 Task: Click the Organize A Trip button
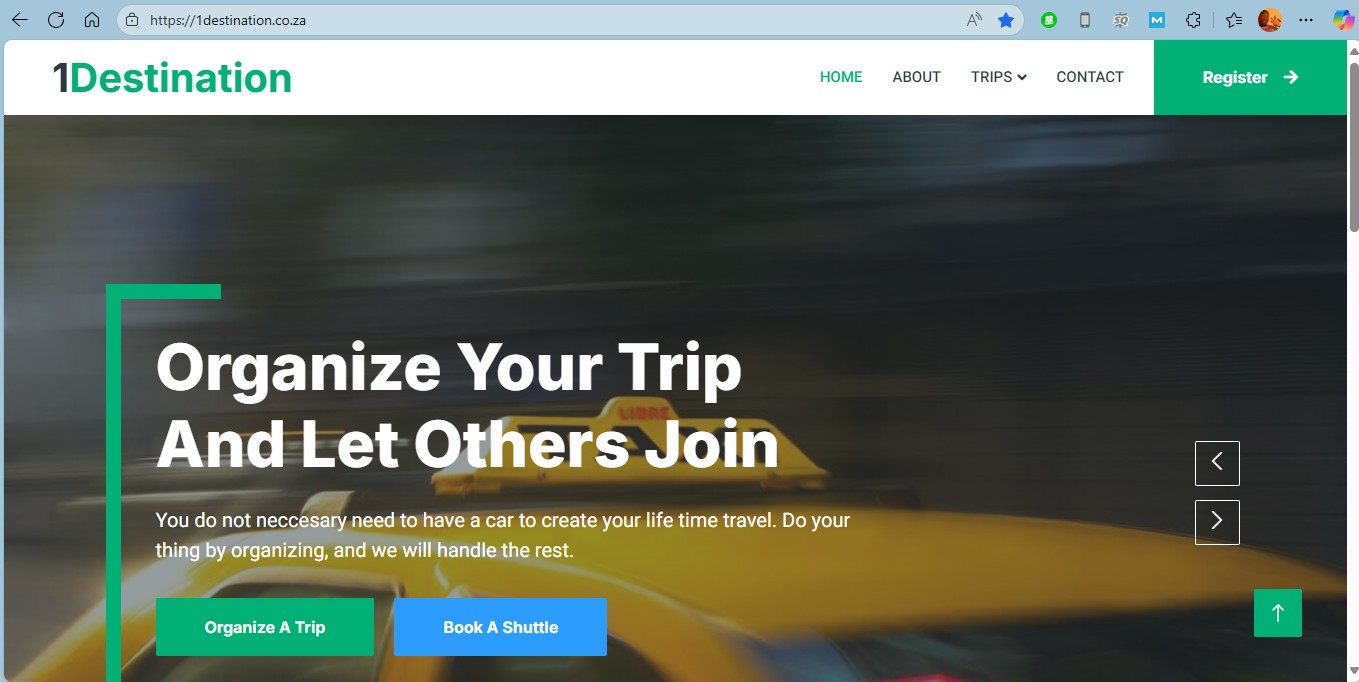tap(265, 627)
